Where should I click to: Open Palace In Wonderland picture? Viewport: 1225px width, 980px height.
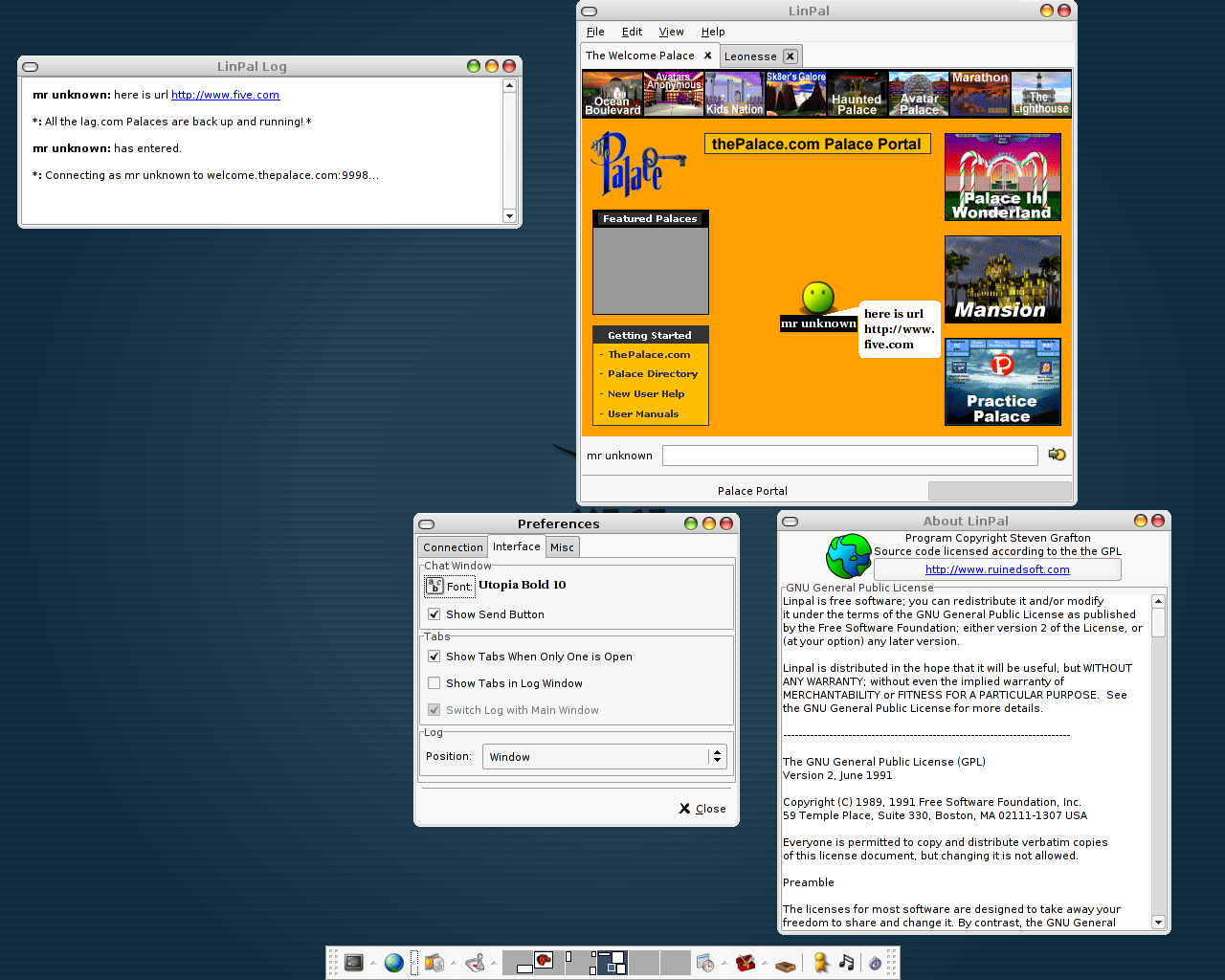1003,177
